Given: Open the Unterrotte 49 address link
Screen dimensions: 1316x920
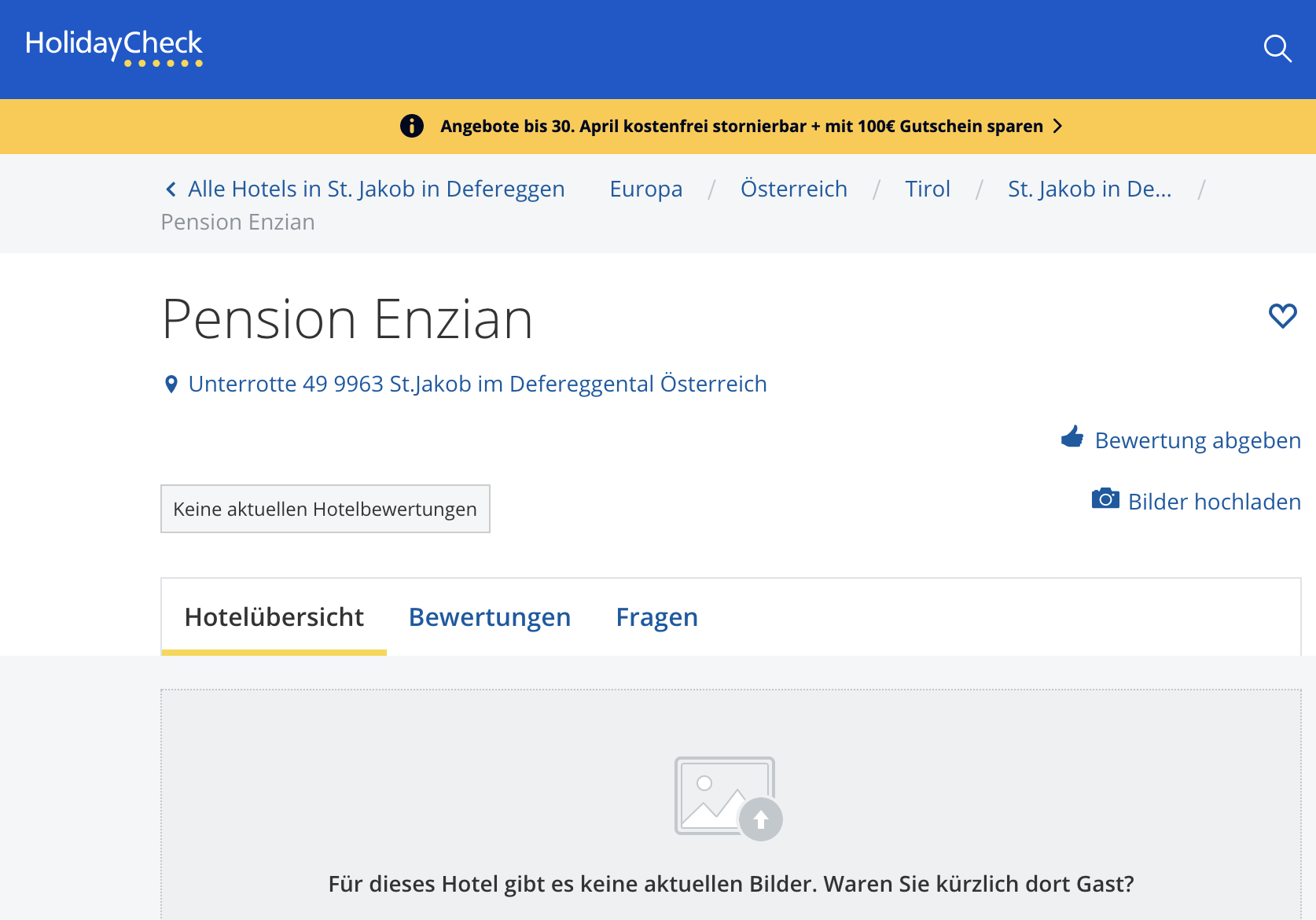Looking at the screenshot, I should point(477,384).
